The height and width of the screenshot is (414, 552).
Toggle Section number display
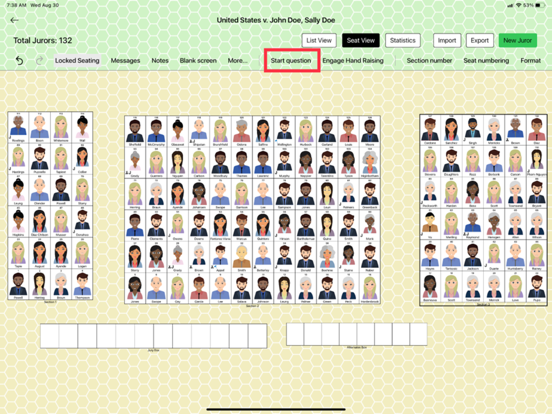pos(429,61)
